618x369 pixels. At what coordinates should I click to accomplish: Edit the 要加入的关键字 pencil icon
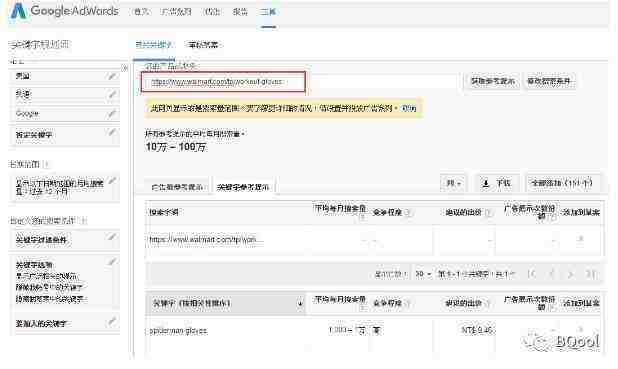pos(112,321)
